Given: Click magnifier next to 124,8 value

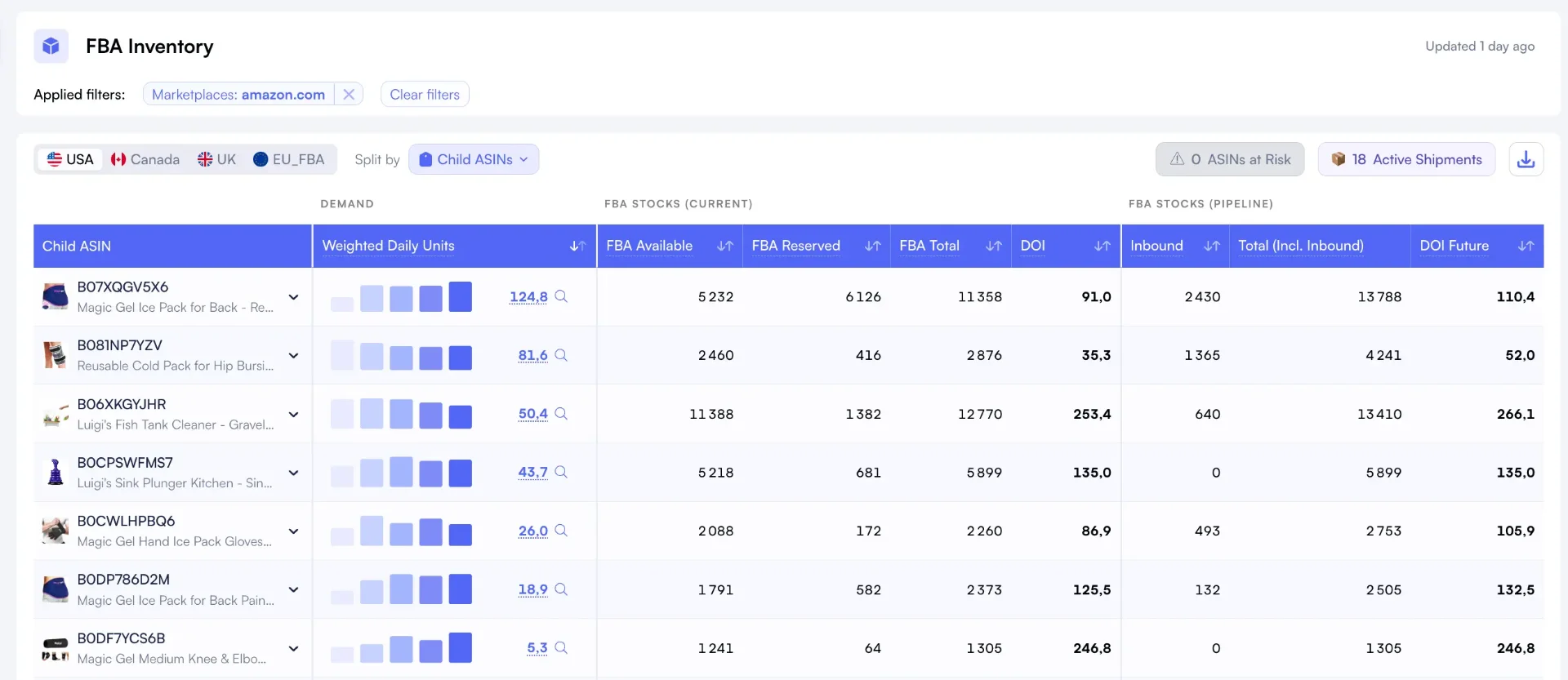Looking at the screenshot, I should (561, 296).
